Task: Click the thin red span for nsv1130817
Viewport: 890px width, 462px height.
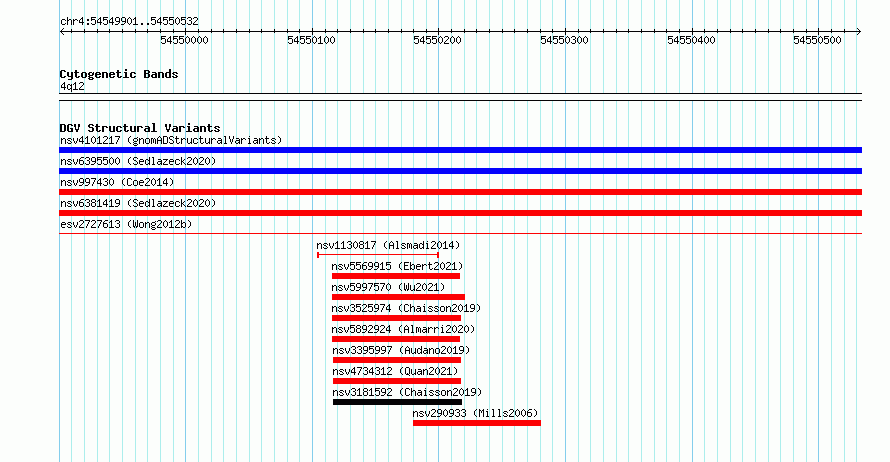Action: click(x=378, y=255)
